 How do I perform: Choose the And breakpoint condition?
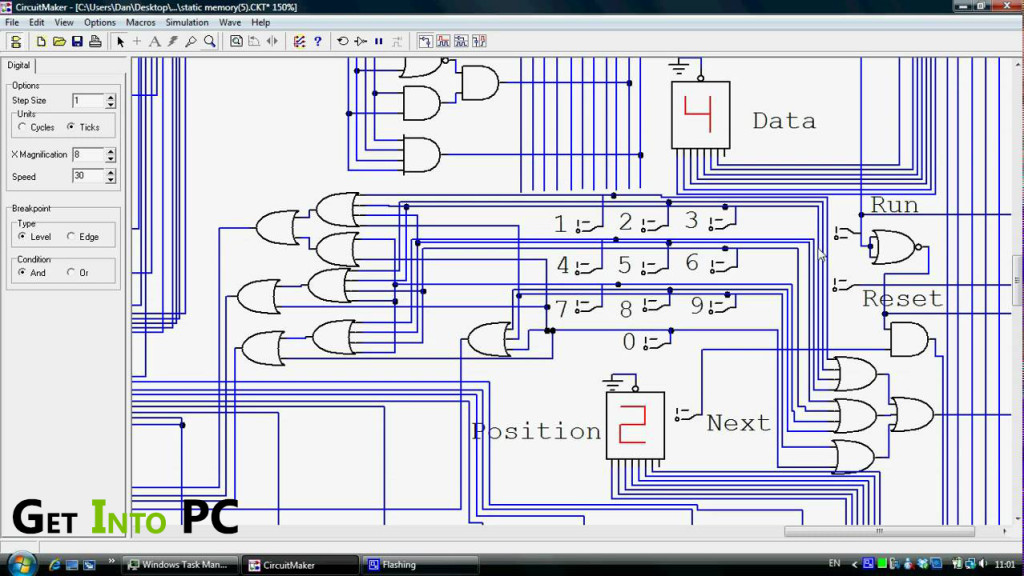[x=32, y=272]
